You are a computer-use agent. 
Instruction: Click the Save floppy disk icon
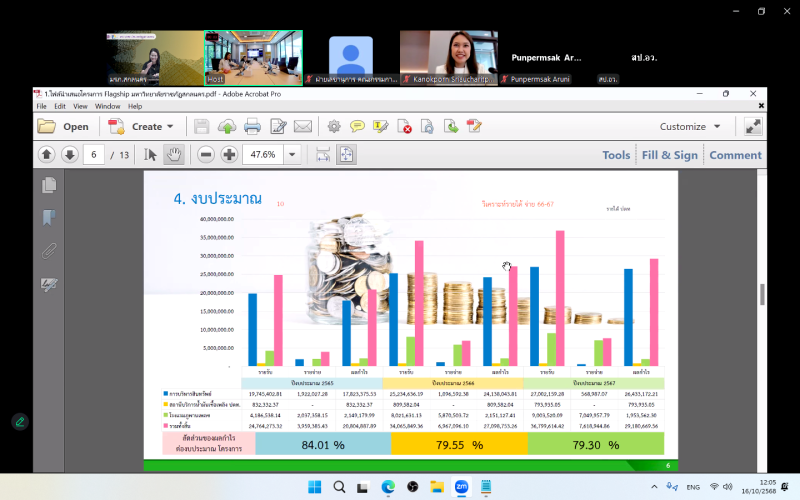pos(202,127)
